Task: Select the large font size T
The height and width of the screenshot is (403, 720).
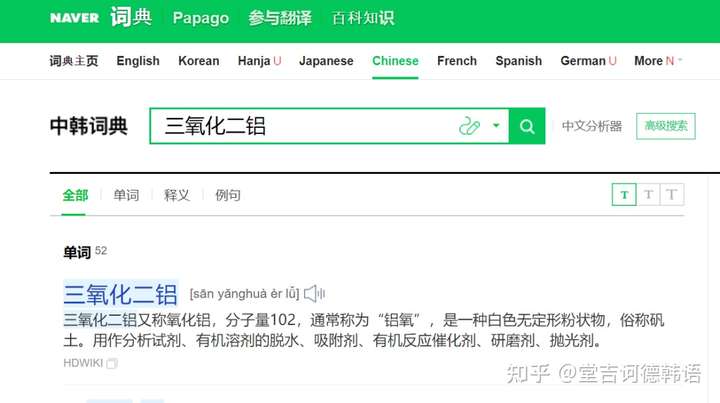Action: click(x=672, y=195)
